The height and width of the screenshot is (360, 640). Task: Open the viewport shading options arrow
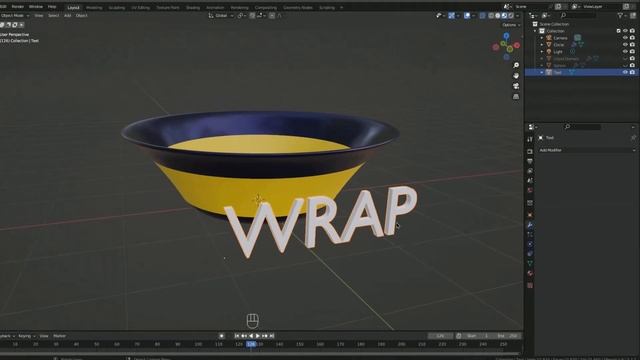(517, 16)
